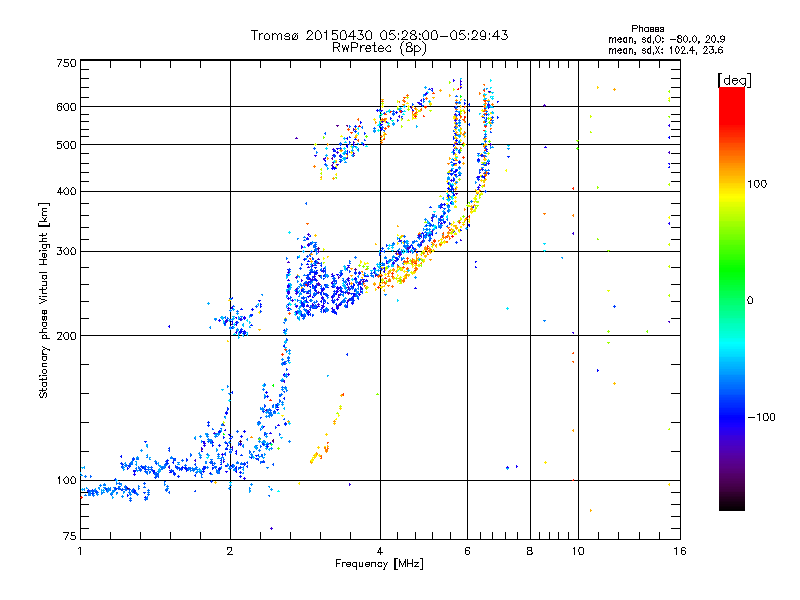Viewport: 800px width, 600px height.
Task: Click the colorbar tick label "100"
Action: coord(757,184)
